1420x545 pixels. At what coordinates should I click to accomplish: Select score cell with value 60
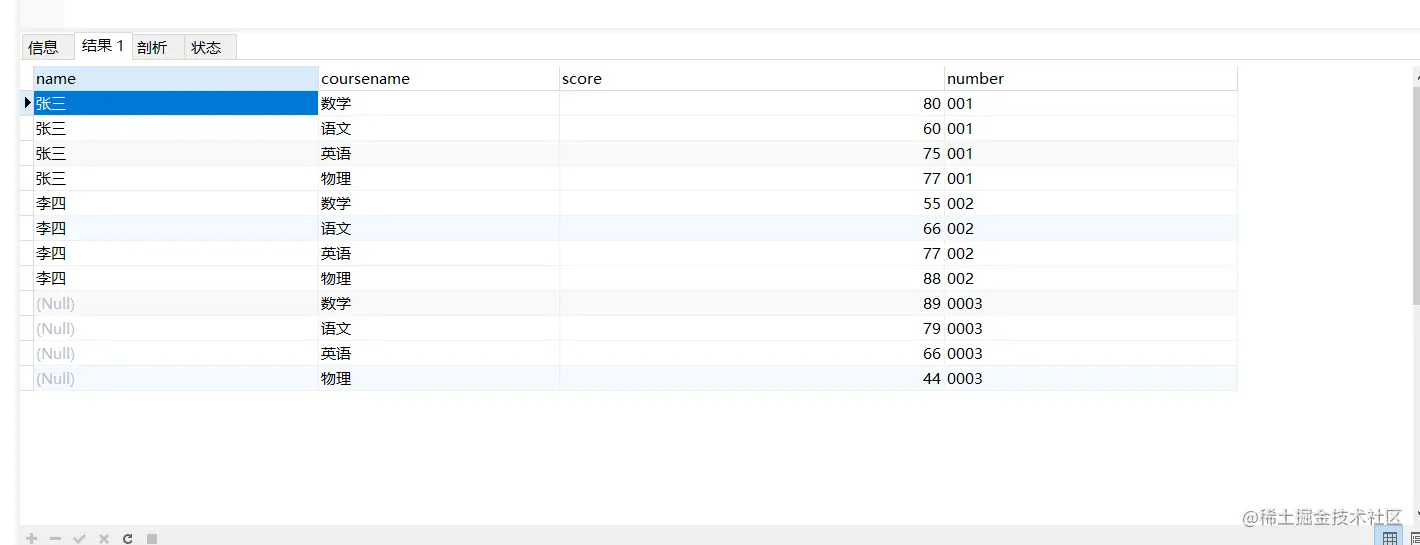click(x=752, y=128)
